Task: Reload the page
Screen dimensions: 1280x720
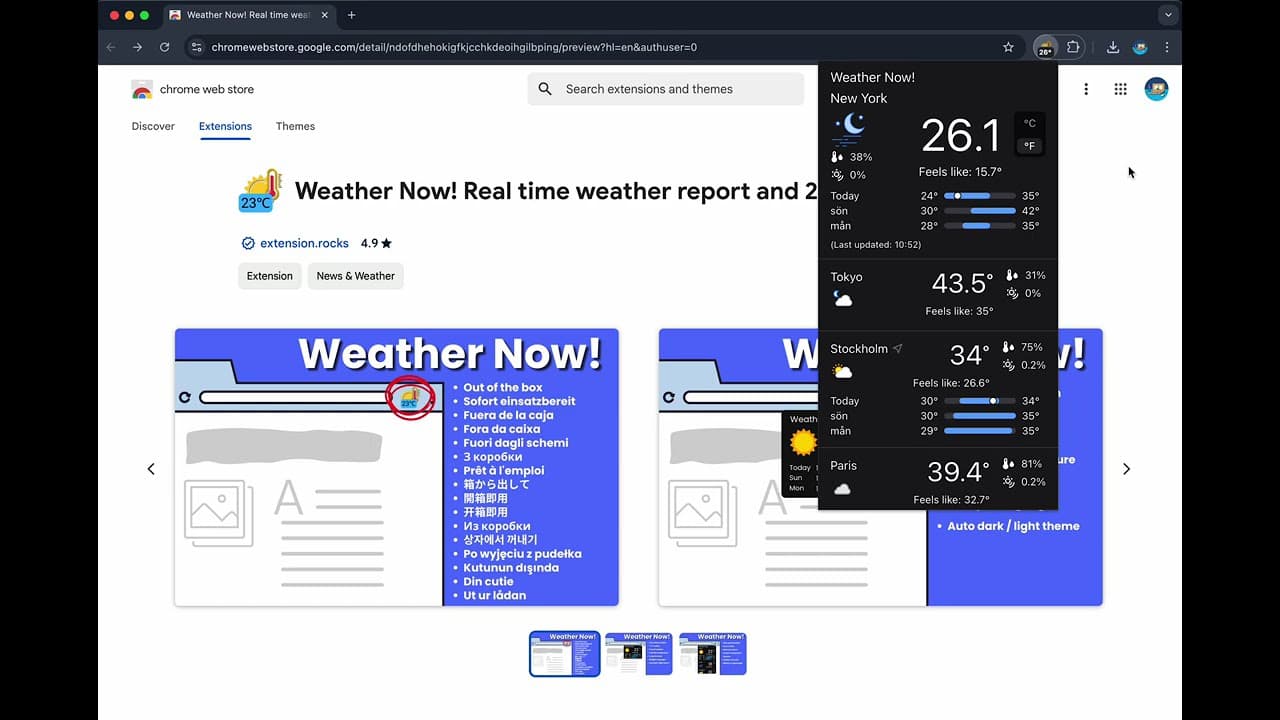Action: 164,47
